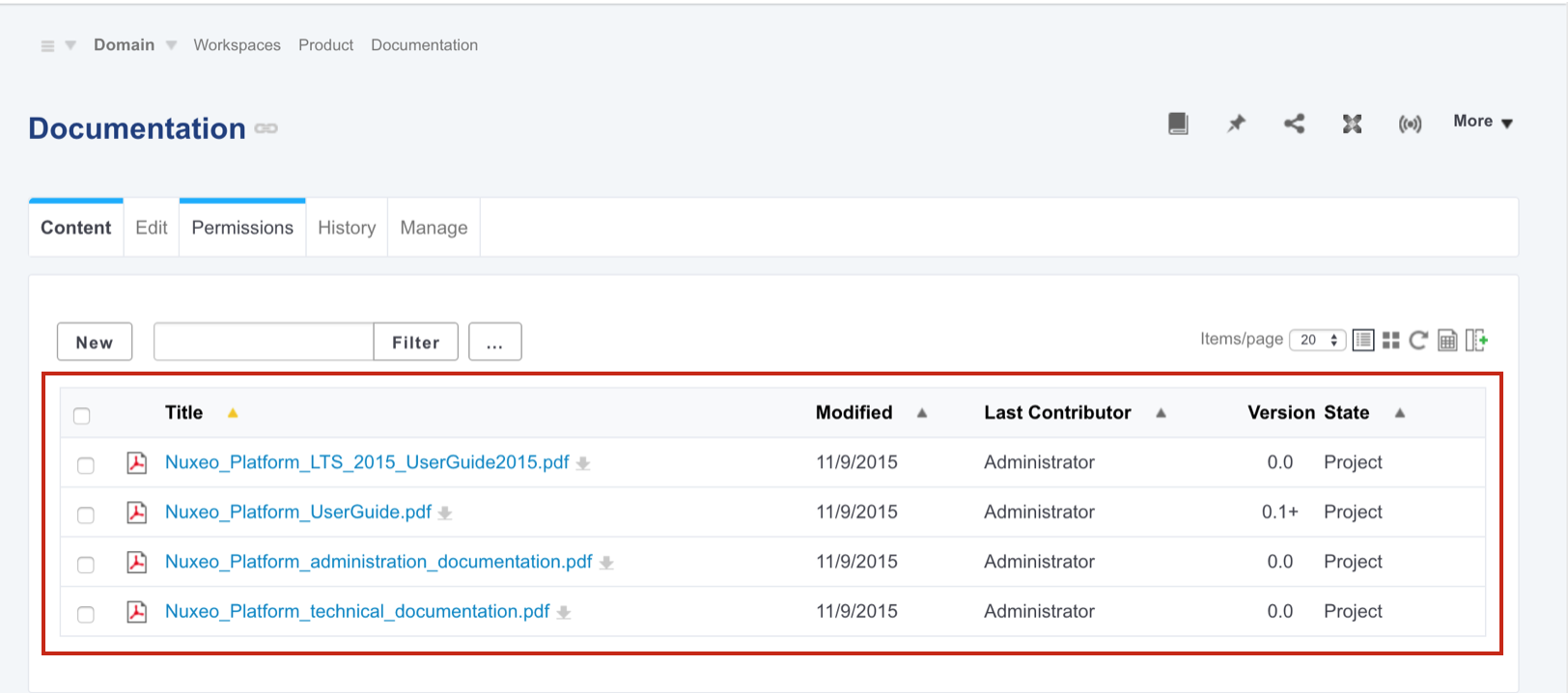1568x693 pixels.
Task: Click the book icon in the header actions
Action: (x=1178, y=124)
